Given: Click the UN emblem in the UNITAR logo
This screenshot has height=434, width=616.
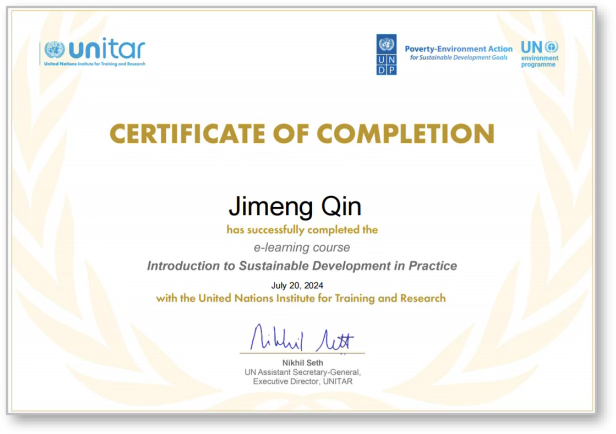Looking at the screenshot, I should click(x=54, y=49).
